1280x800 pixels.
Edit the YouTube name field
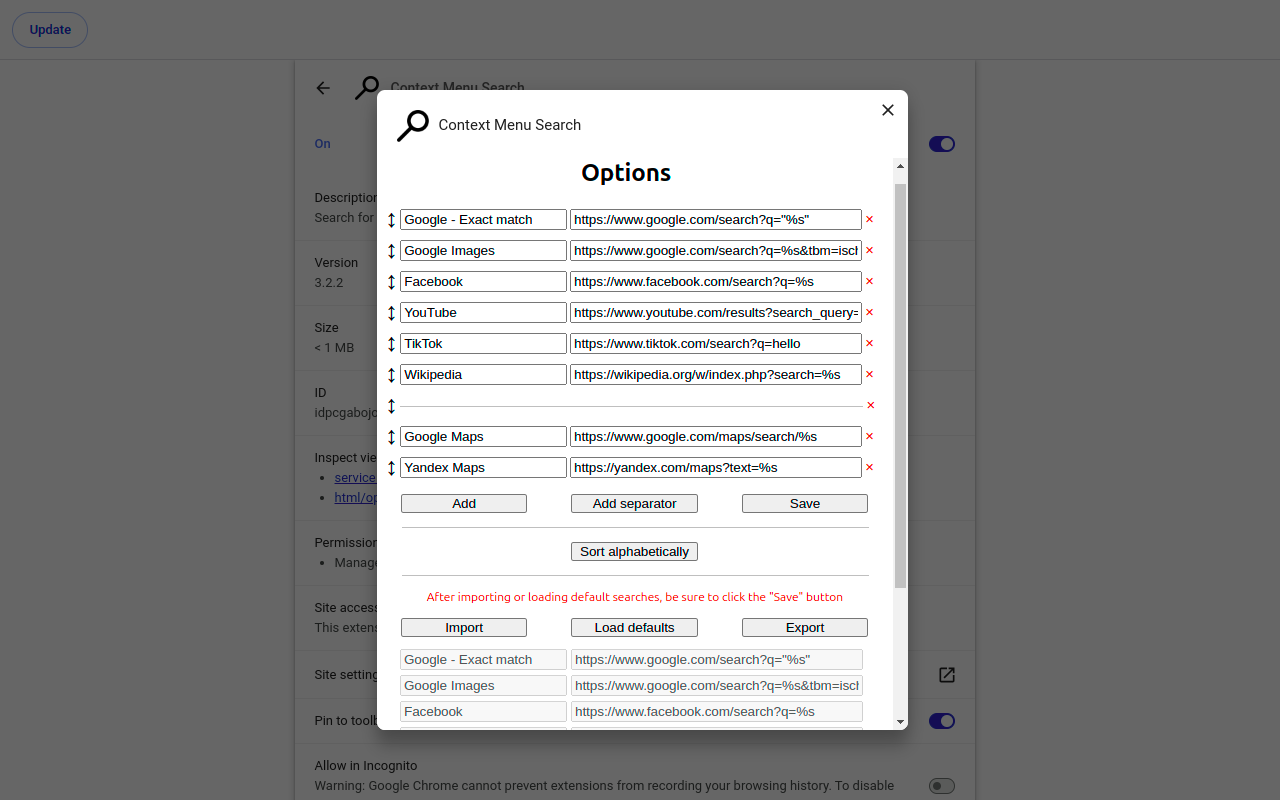click(x=483, y=313)
